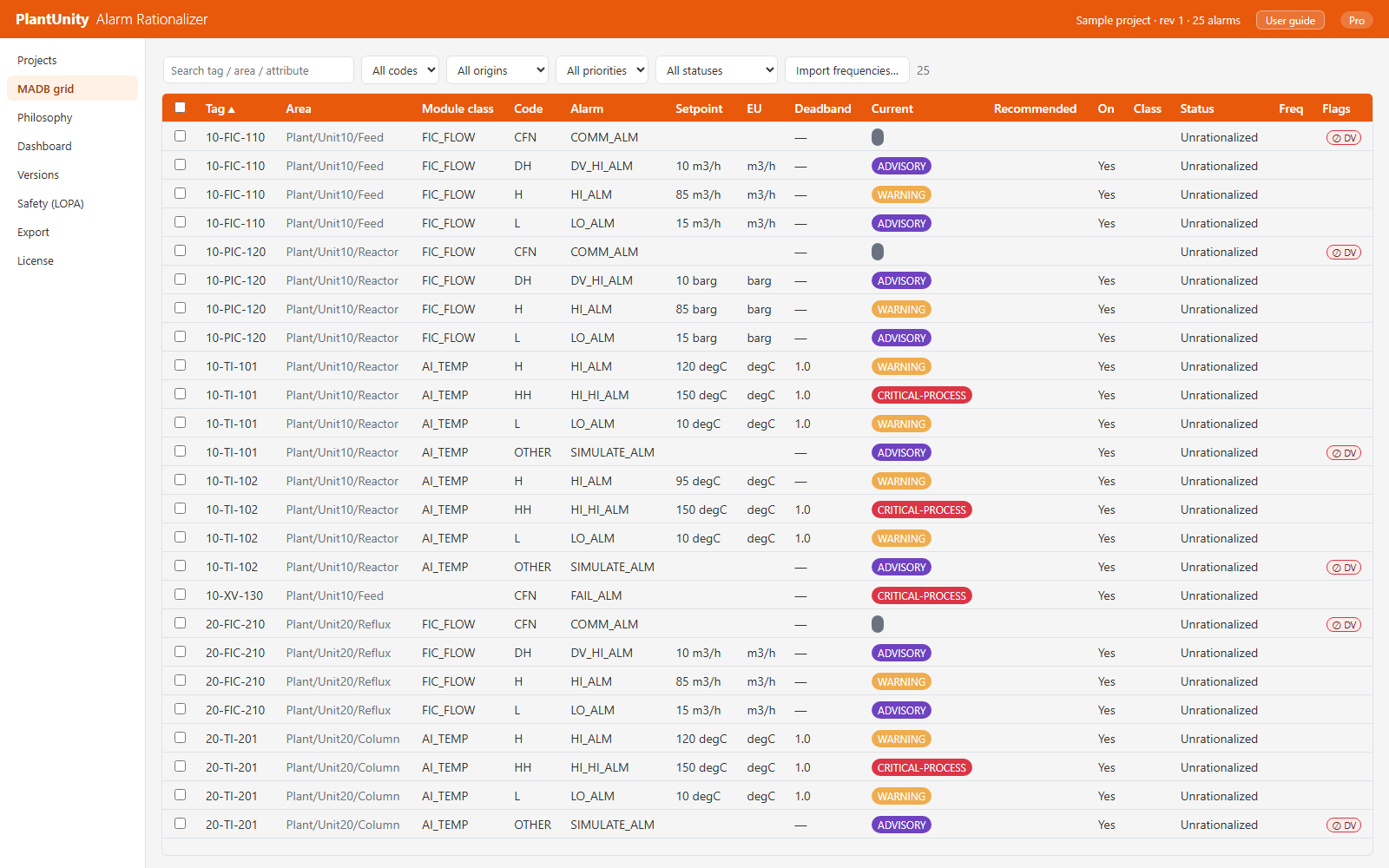Open Safety (LOPA) in sidebar

(72, 204)
